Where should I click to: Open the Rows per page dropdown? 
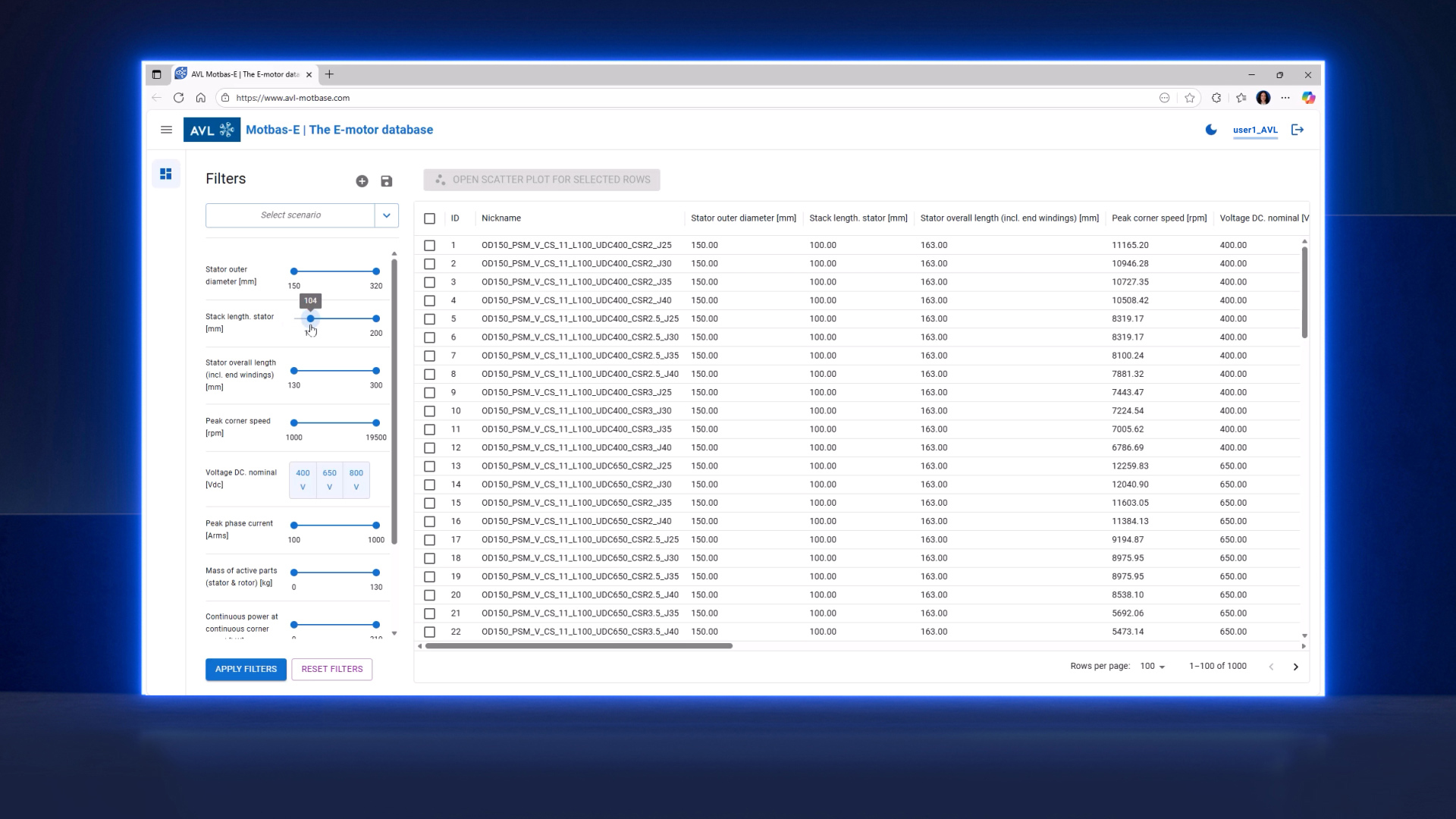click(1152, 667)
